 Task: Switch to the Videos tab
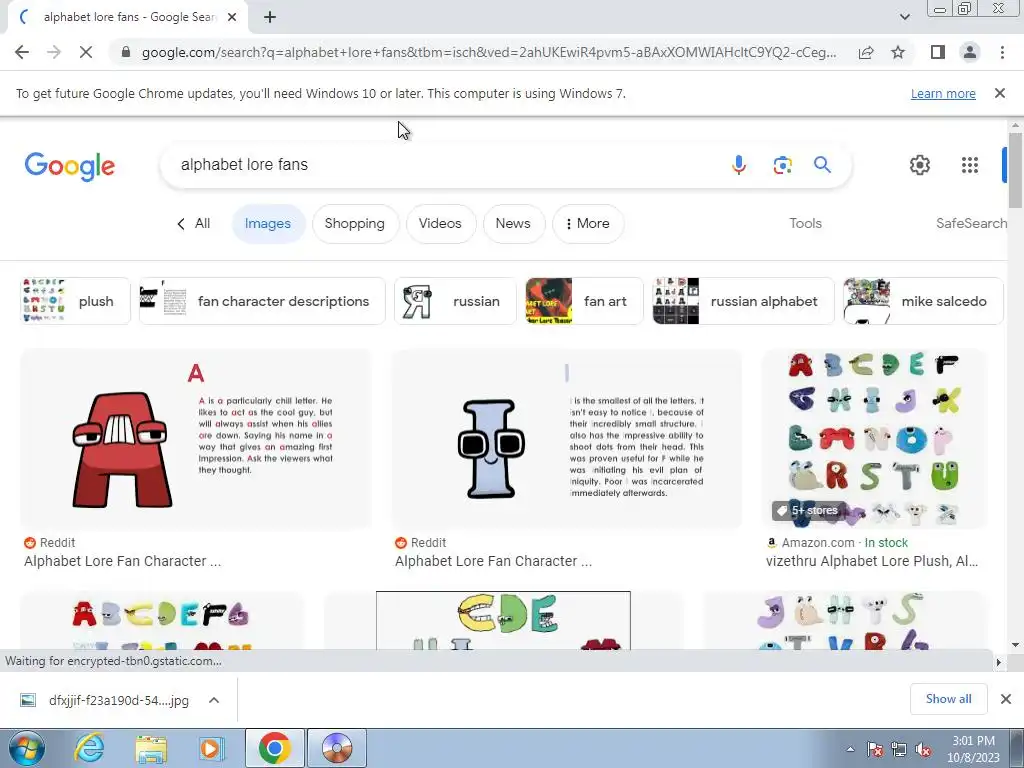(440, 223)
